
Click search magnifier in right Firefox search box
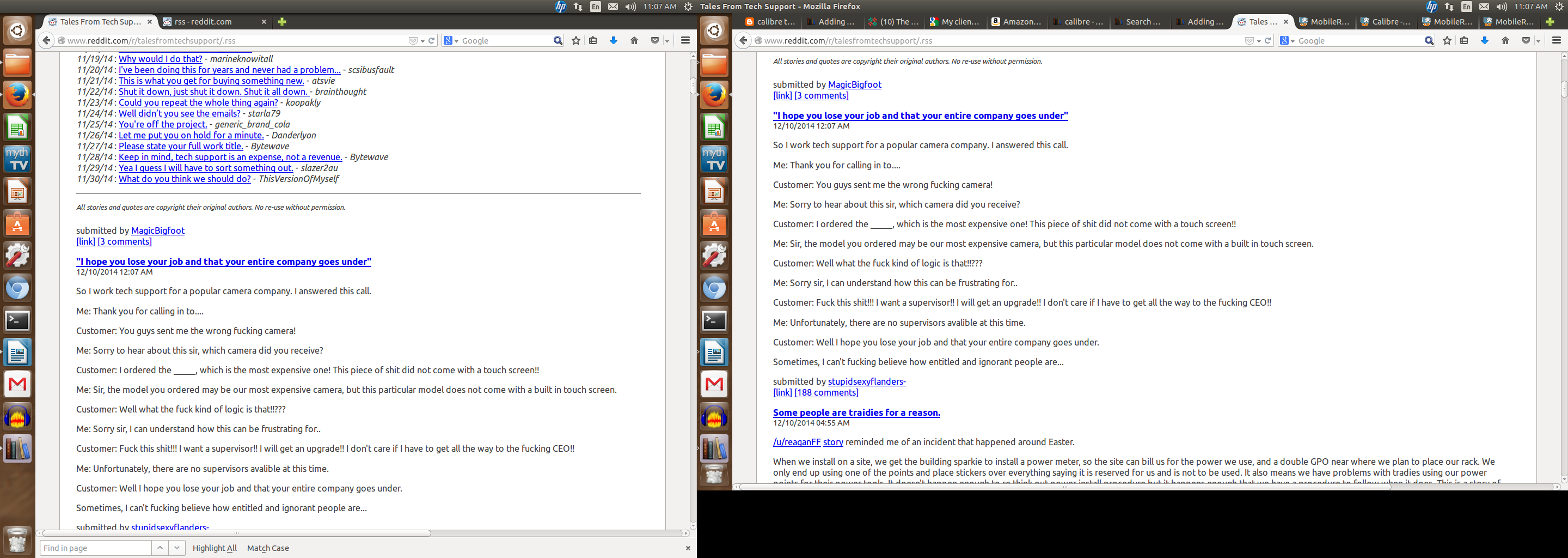click(1429, 40)
